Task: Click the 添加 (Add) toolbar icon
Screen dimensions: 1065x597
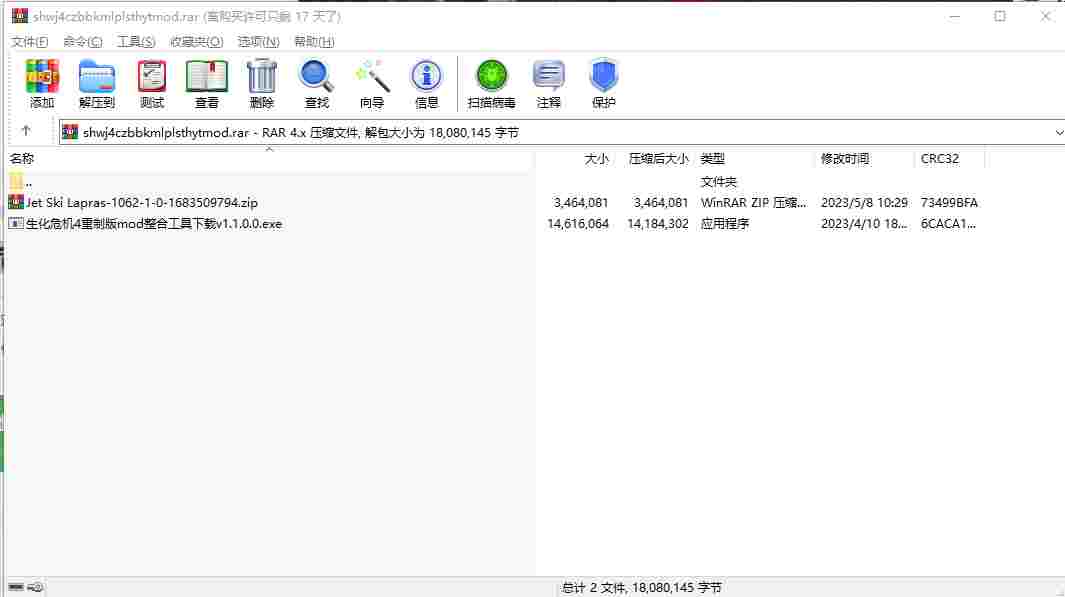Action: point(41,83)
